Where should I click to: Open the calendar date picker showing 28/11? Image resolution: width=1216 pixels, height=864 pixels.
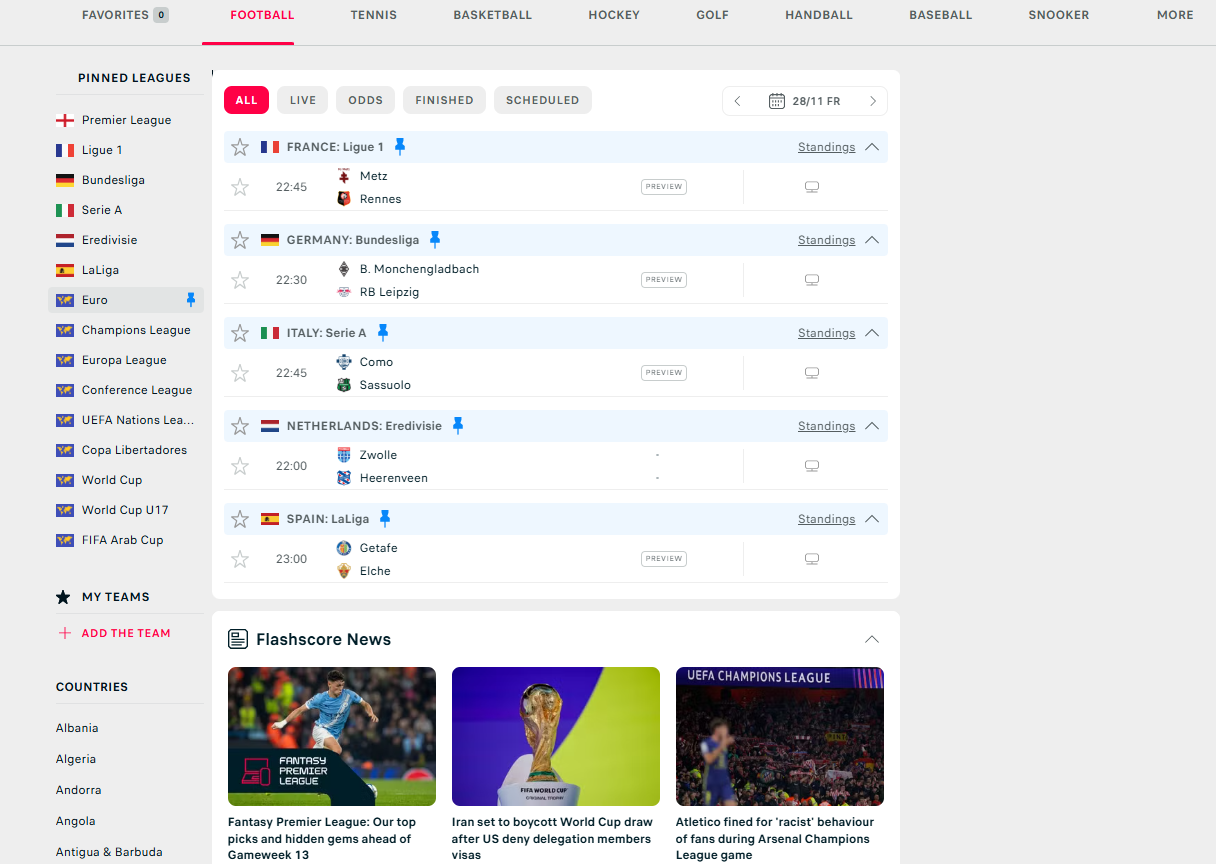point(804,101)
